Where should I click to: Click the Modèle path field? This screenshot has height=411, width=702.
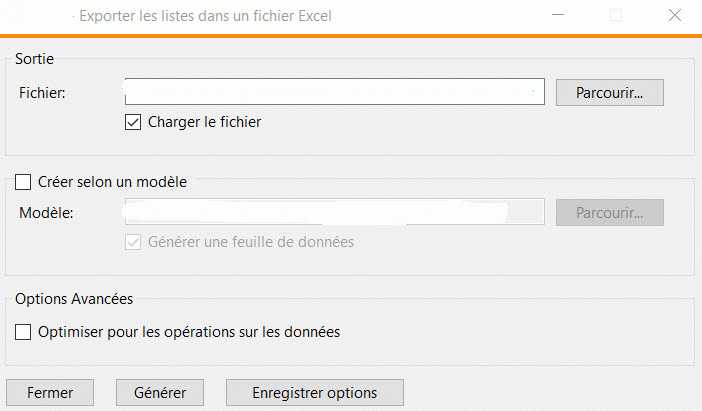[x=330, y=212]
